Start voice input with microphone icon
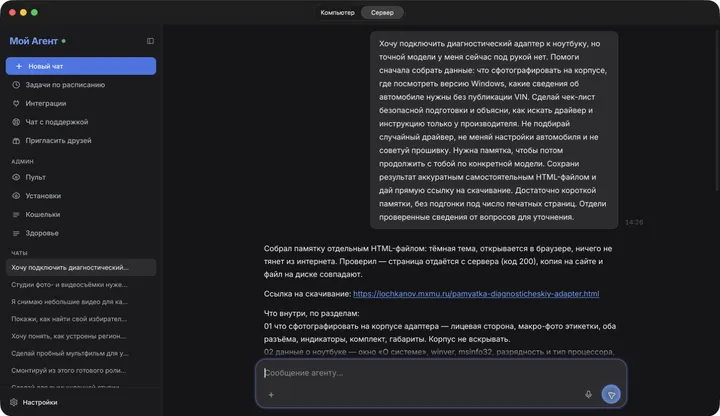The image size is (720, 416). [x=588, y=394]
